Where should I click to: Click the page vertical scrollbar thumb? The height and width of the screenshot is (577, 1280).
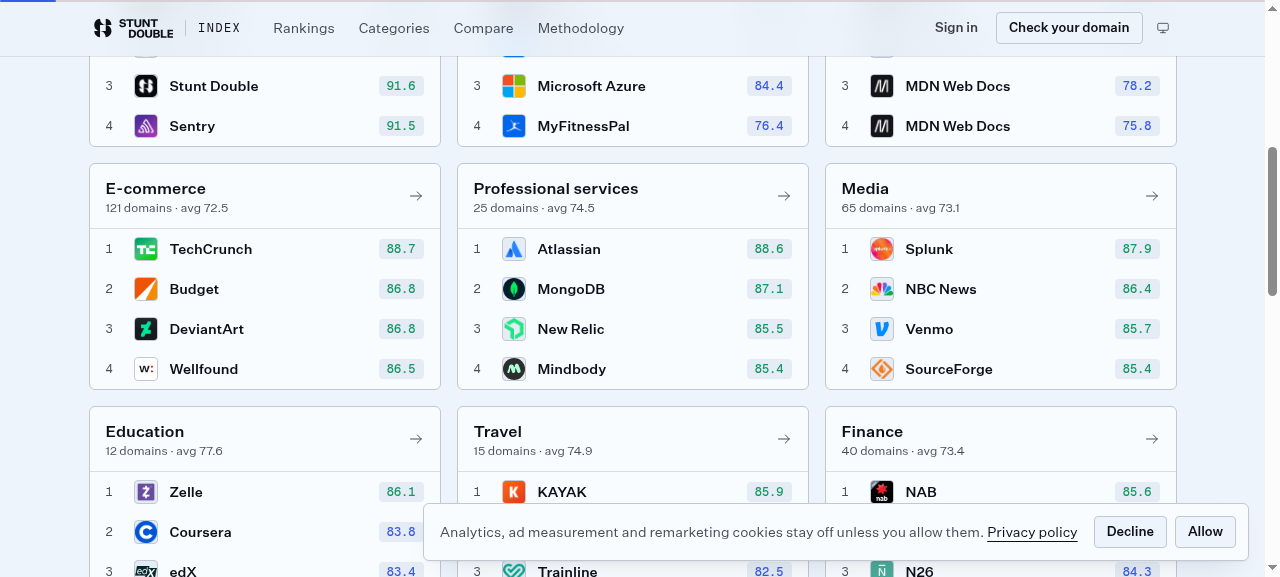tap(1273, 224)
